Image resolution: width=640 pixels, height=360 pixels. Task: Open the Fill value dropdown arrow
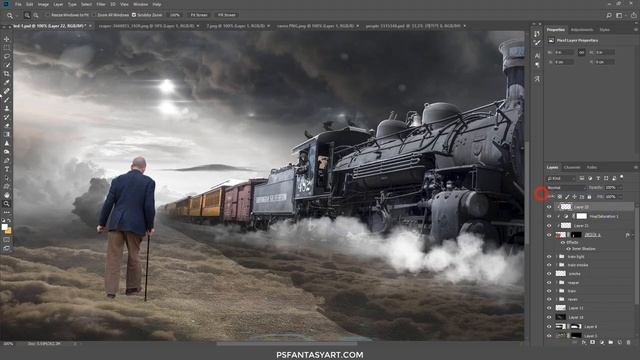tap(620, 197)
